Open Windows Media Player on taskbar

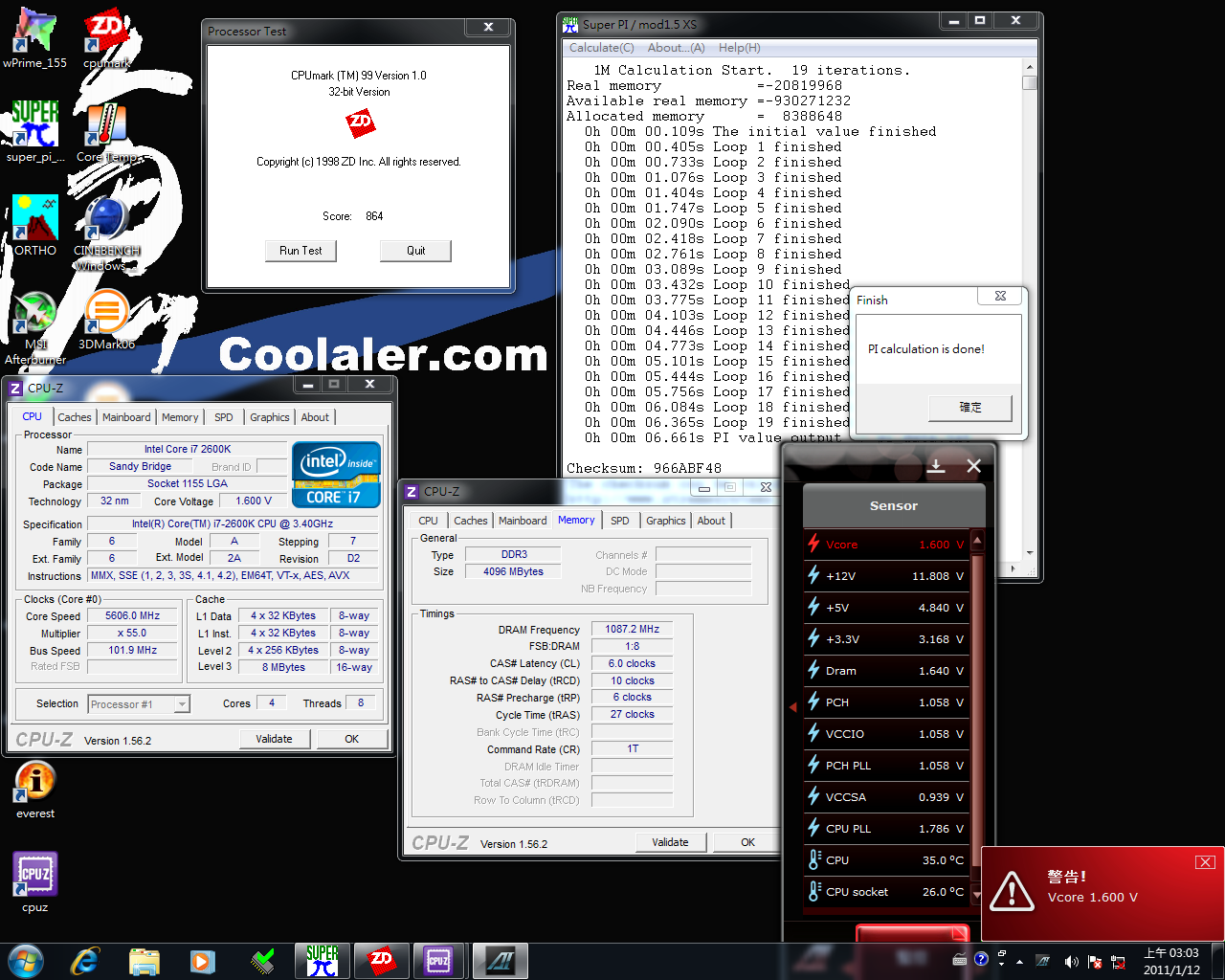[202, 960]
